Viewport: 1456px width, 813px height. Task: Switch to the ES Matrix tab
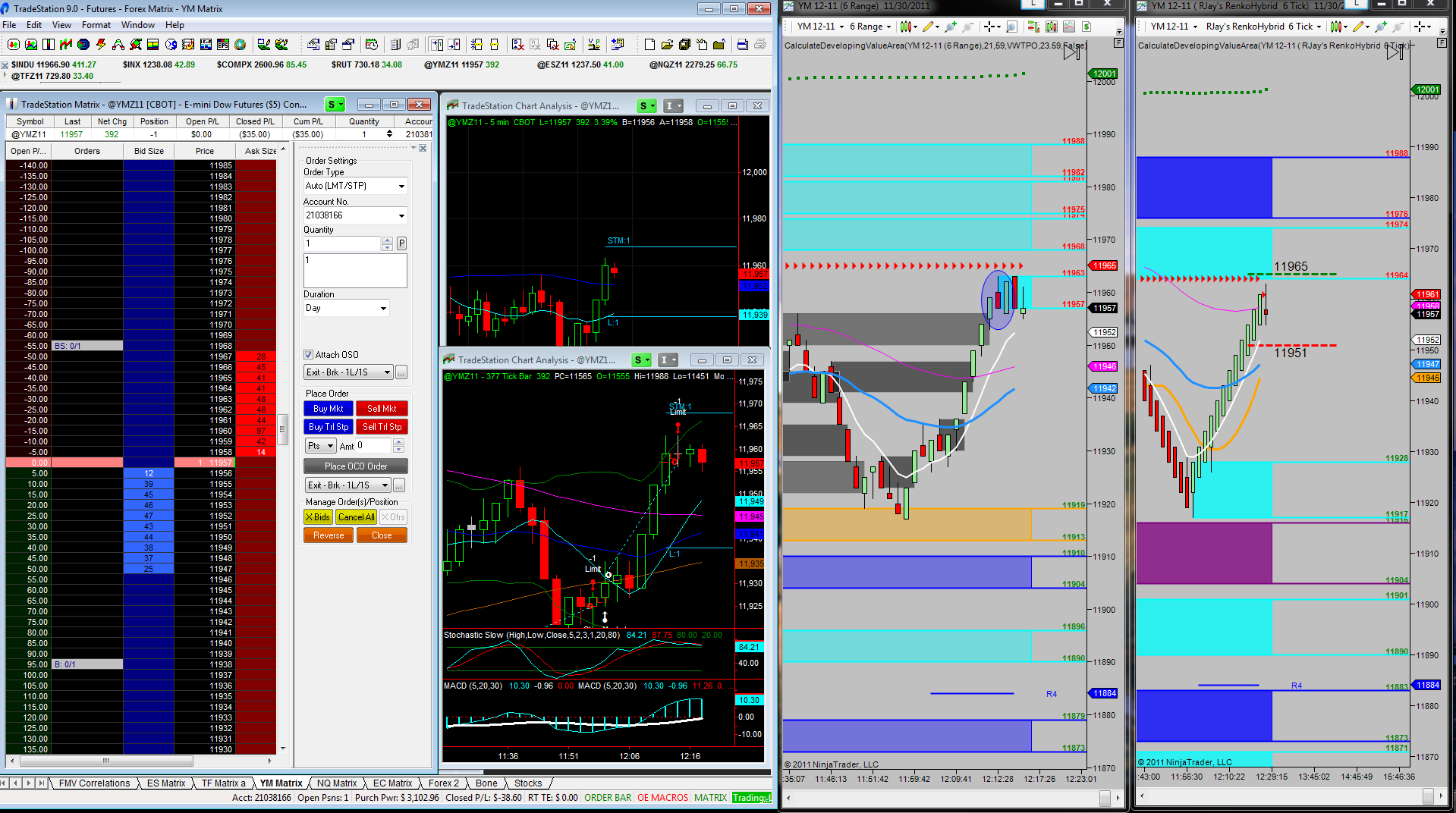coord(166,783)
